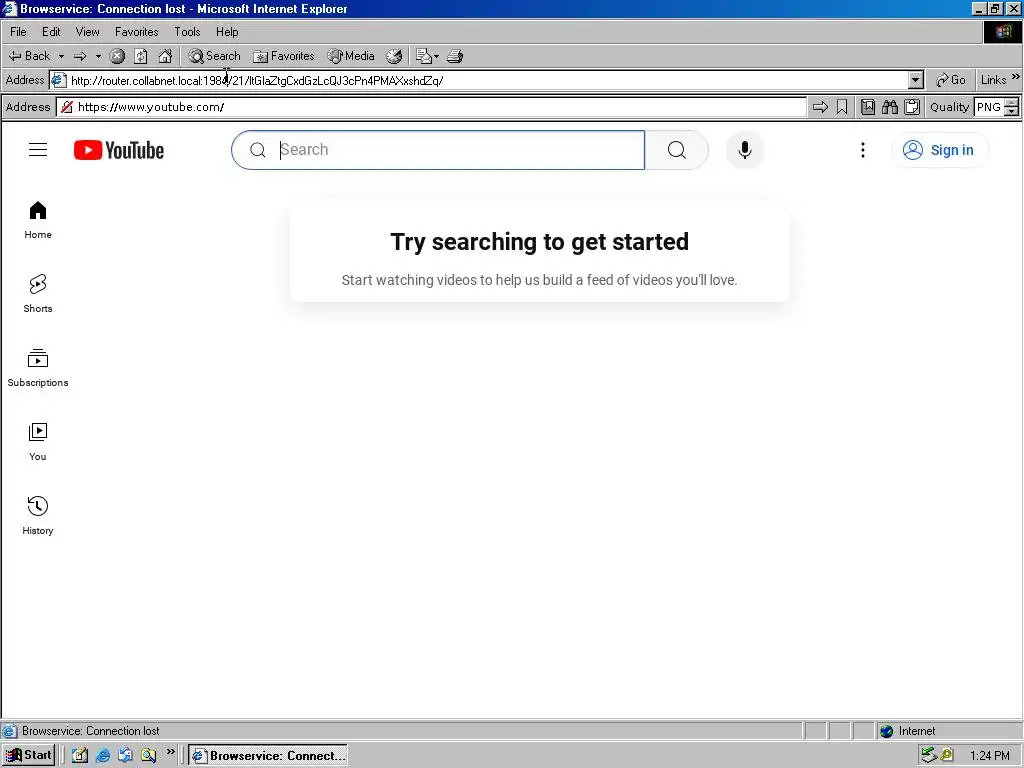The width and height of the screenshot is (1024, 768).
Task: Click the Windows Start button
Action: pyautogui.click(x=28, y=756)
